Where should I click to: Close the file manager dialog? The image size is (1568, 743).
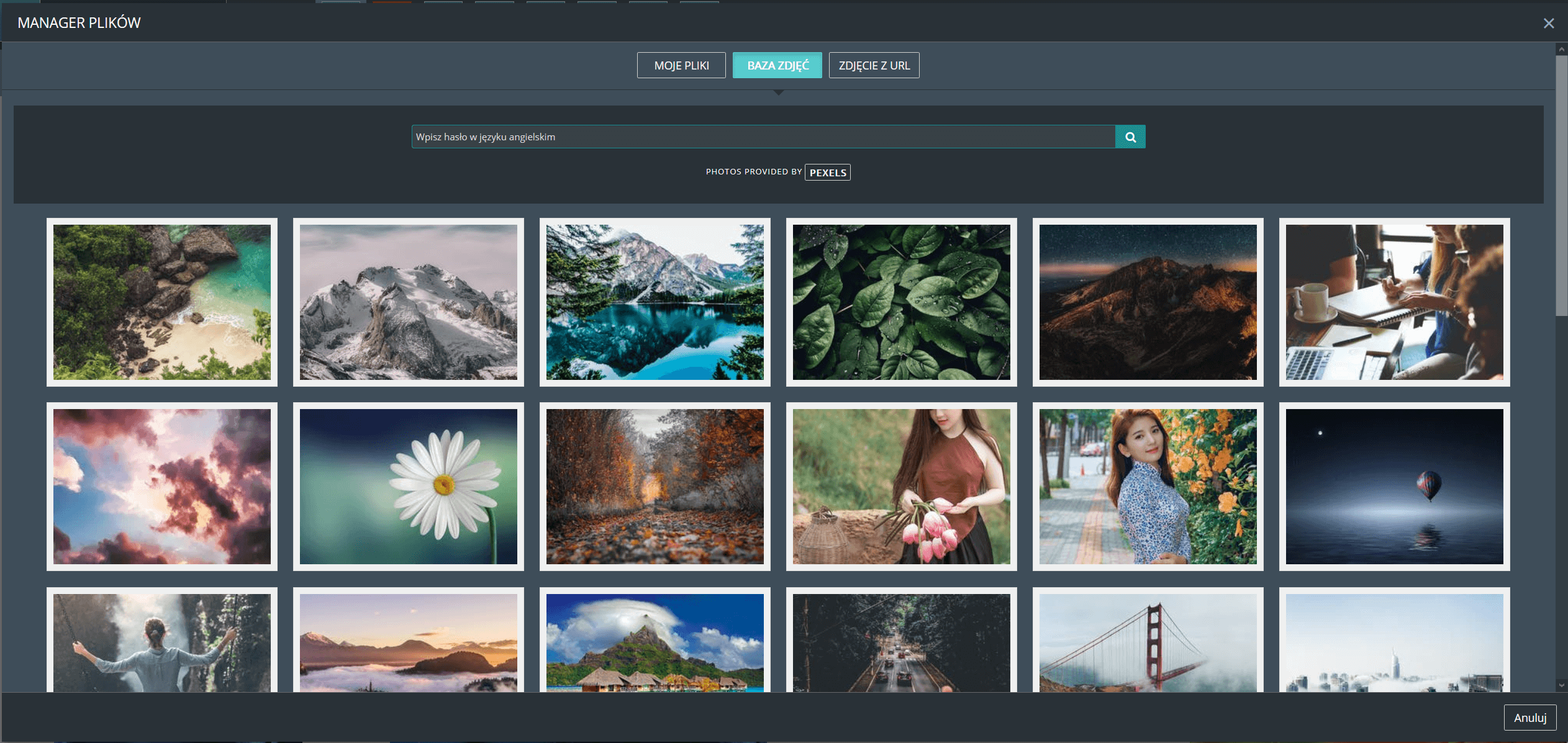pyautogui.click(x=1548, y=23)
